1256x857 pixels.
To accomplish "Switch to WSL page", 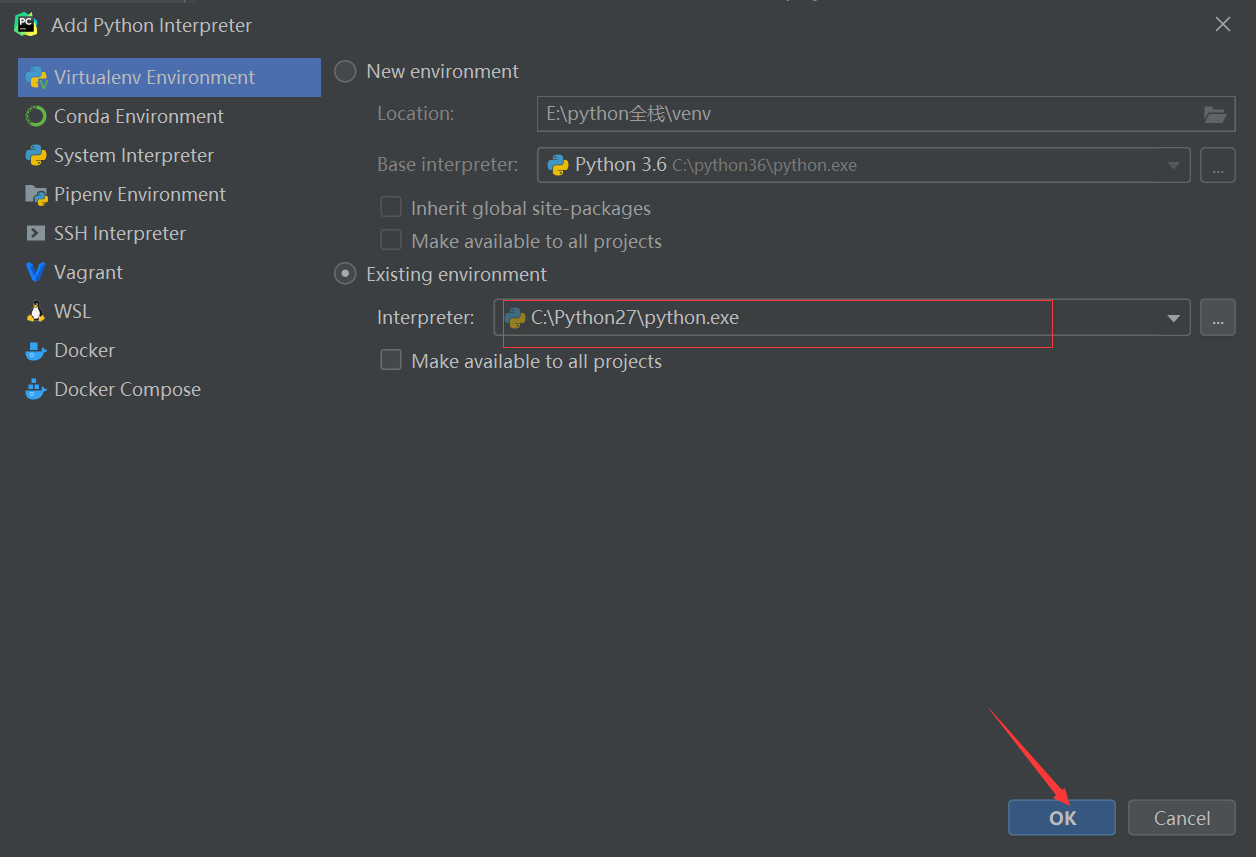I will pyautogui.click(x=169, y=311).
